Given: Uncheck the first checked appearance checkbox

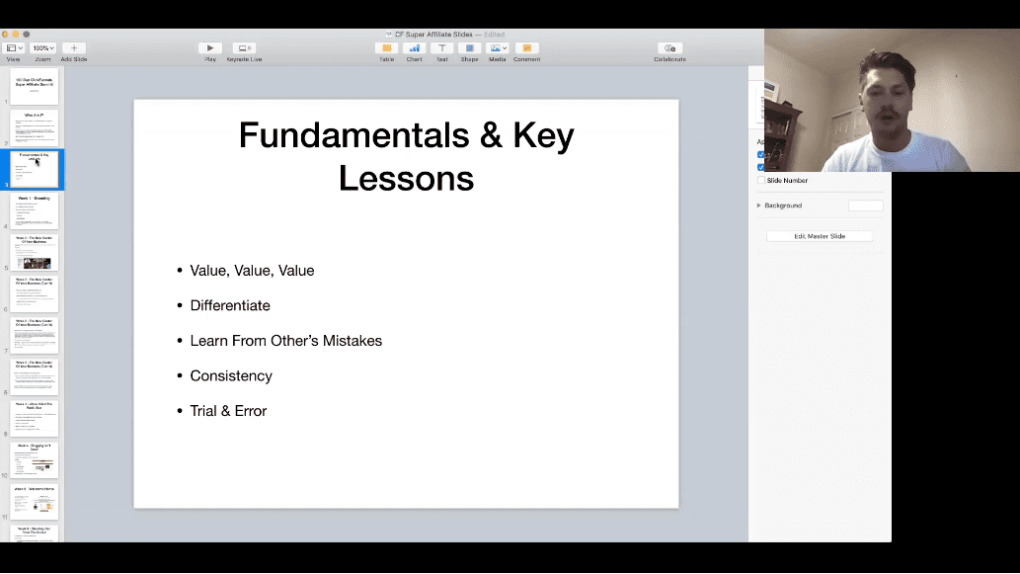Looking at the screenshot, I should point(761,155).
